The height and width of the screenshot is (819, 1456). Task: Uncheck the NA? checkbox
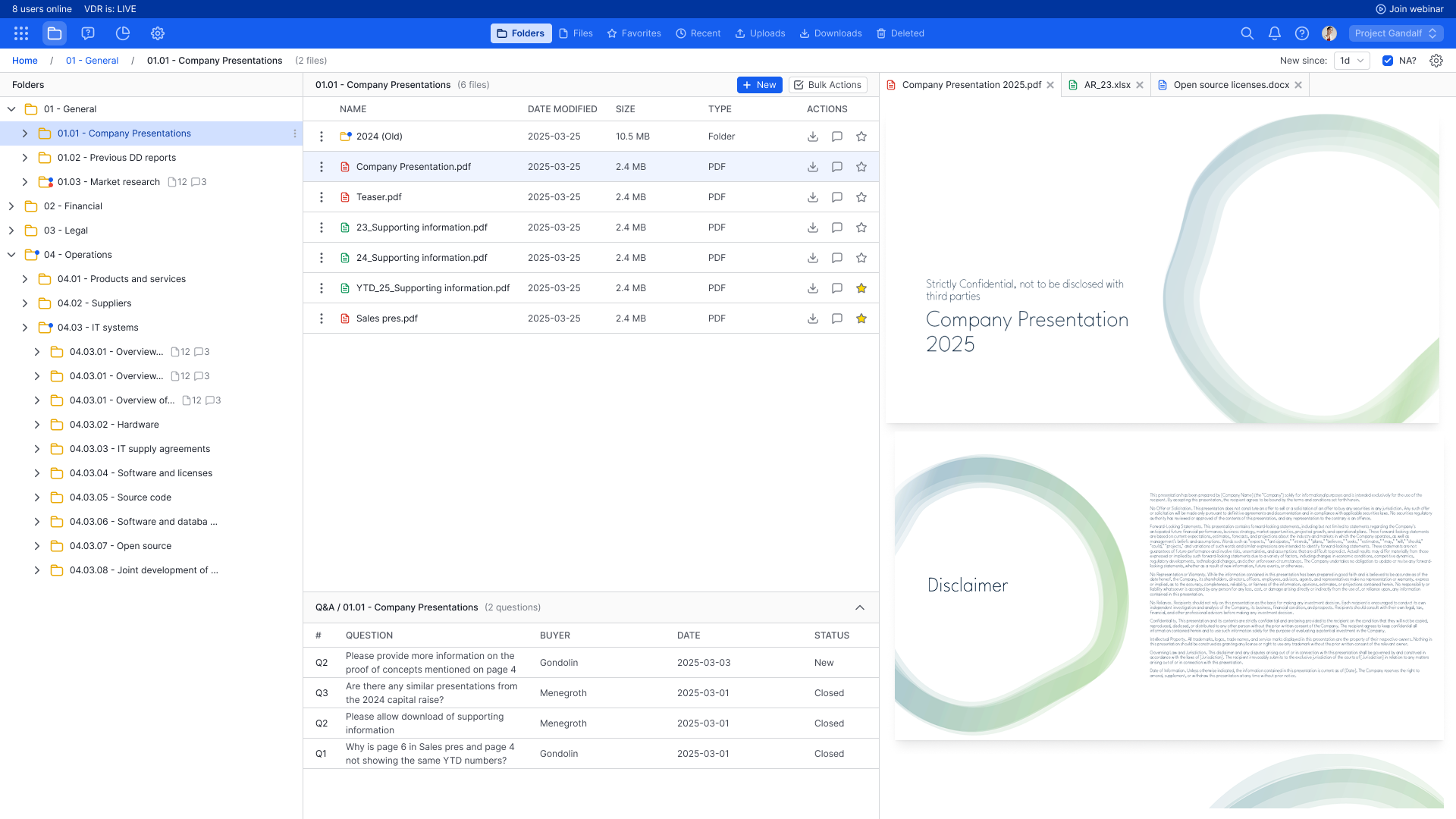(1388, 61)
